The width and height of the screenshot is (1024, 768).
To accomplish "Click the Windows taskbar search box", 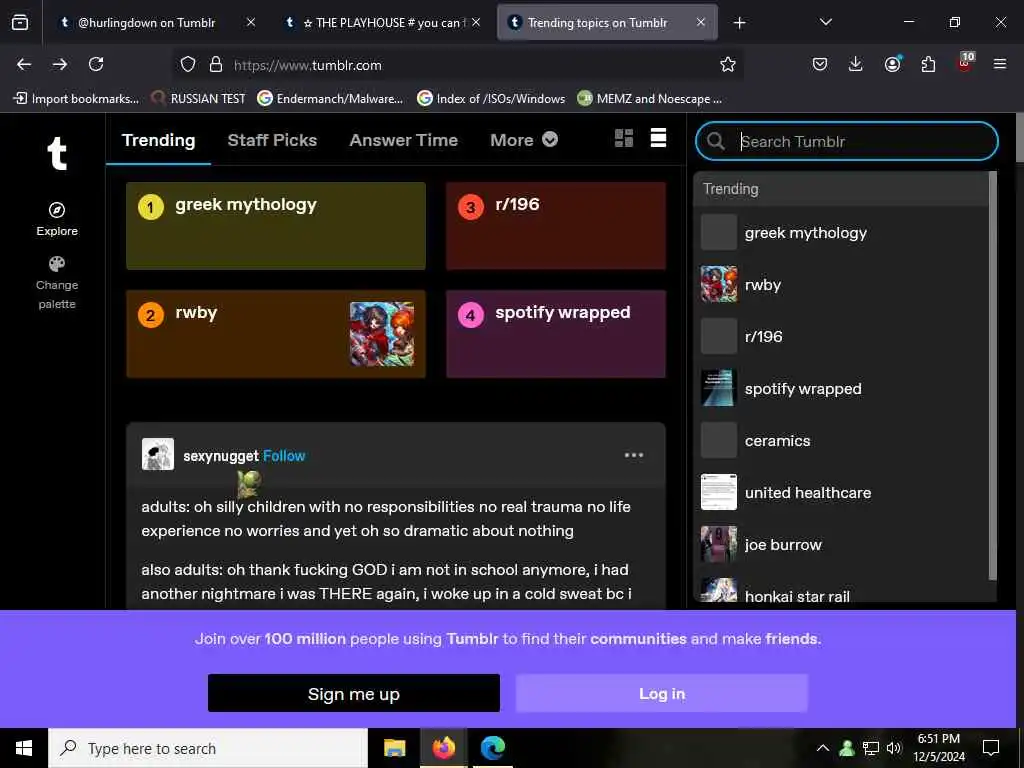I will click(208, 748).
